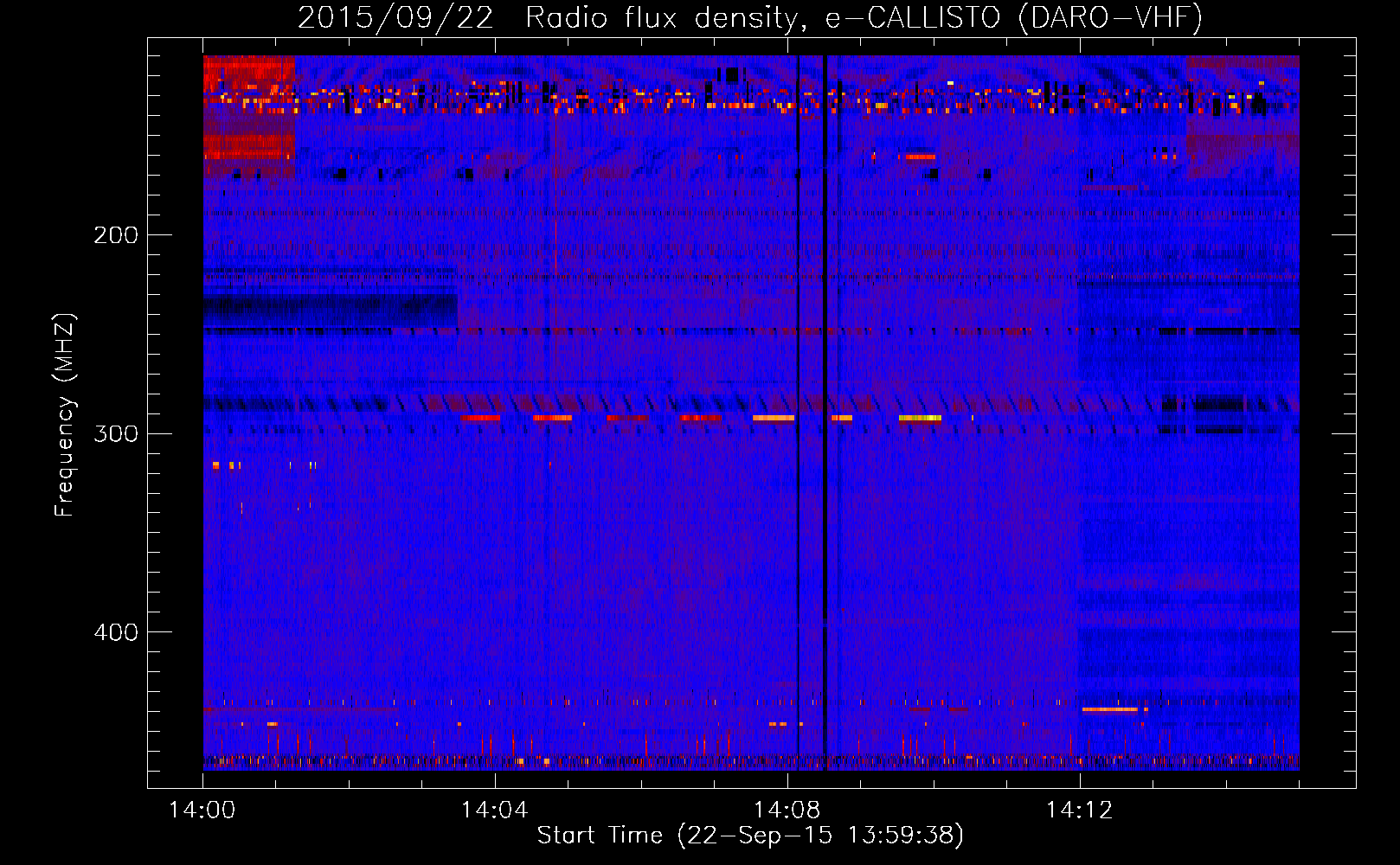The image size is (1400, 865).
Task: Click the plot title "Radio flux density, e-CALLISTO (DARO-VHF)"
Action: 864,18
